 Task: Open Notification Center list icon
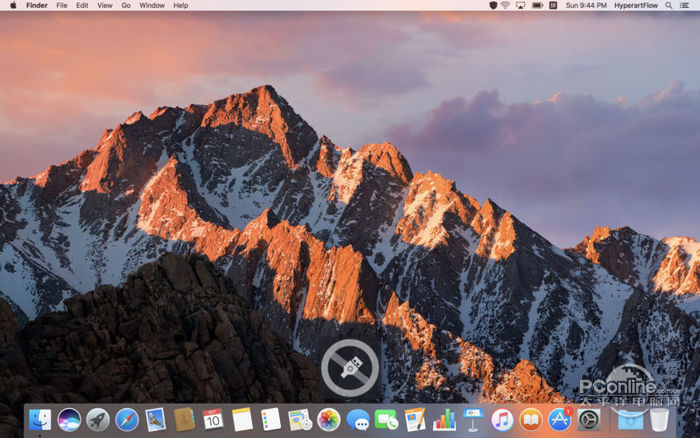(688, 5)
